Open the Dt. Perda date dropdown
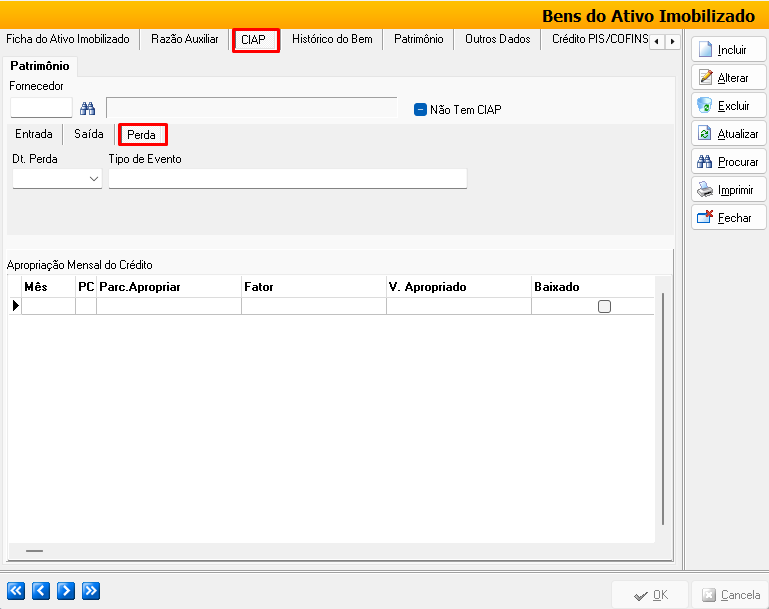Viewport: 769px width, 609px height. [94, 179]
